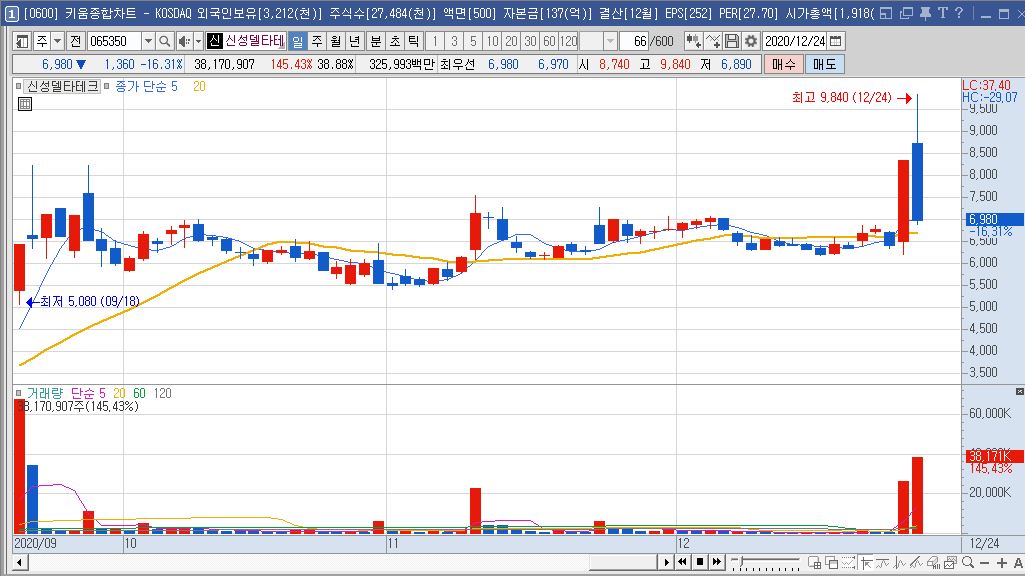The image size is (1025, 576).
Task: Select second 초 chart period
Action: coord(395,41)
